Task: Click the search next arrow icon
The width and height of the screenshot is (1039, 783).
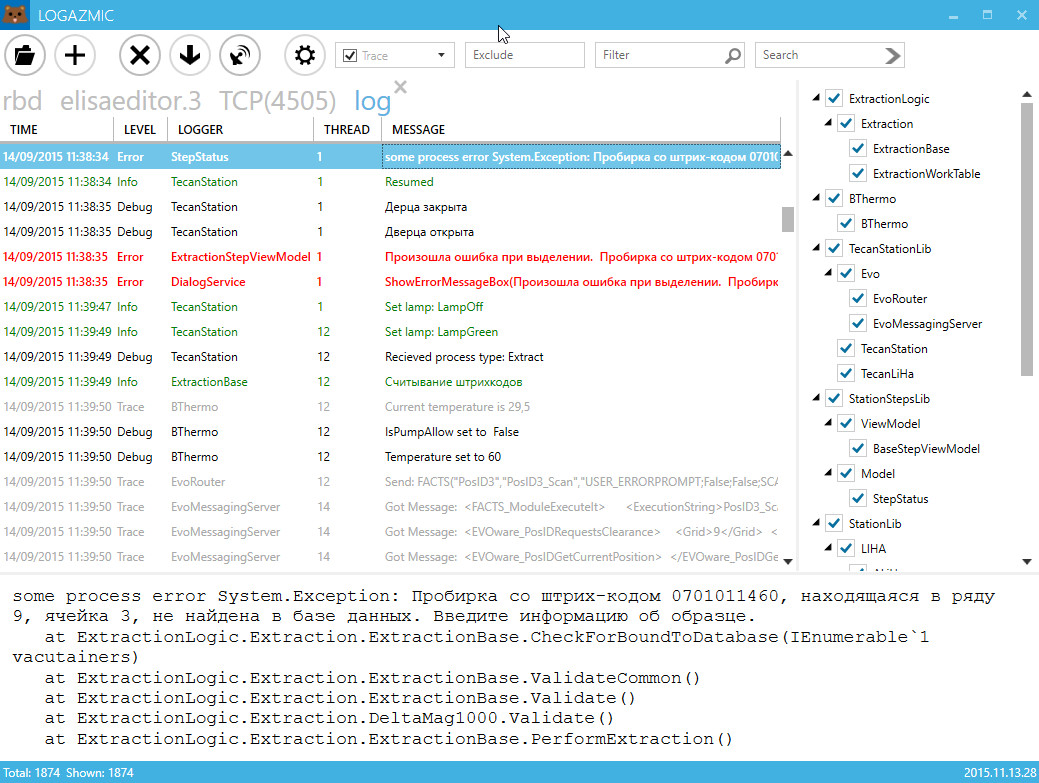Action: [893, 56]
